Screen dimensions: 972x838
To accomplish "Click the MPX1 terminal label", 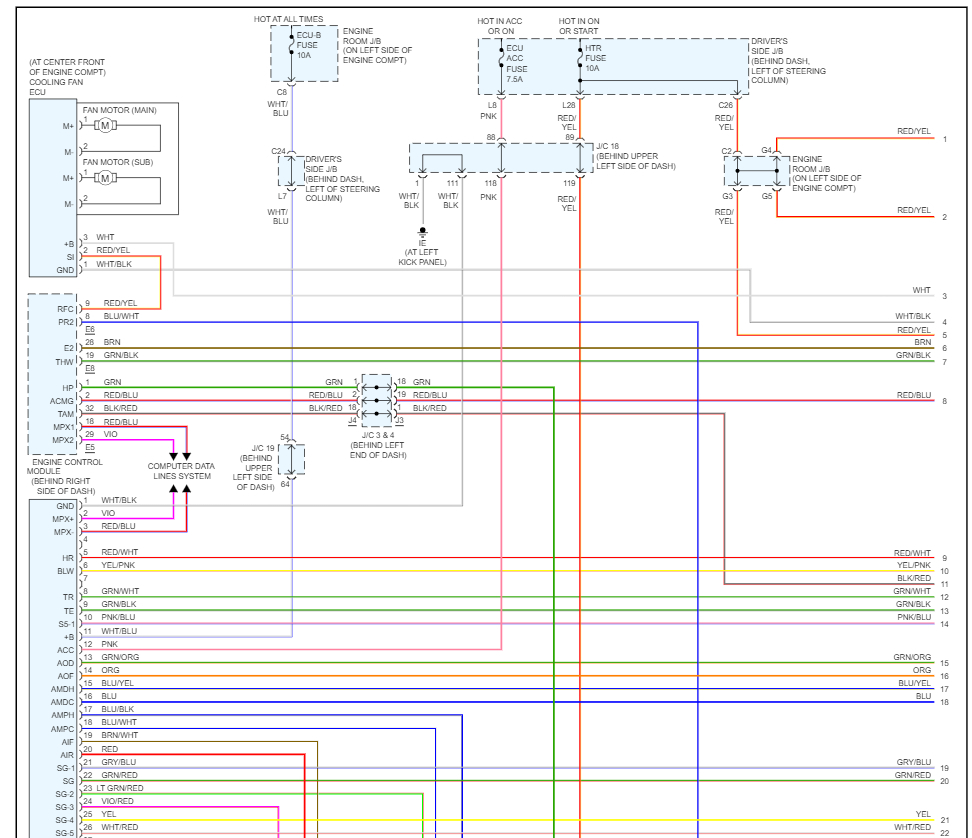I will pos(63,427).
